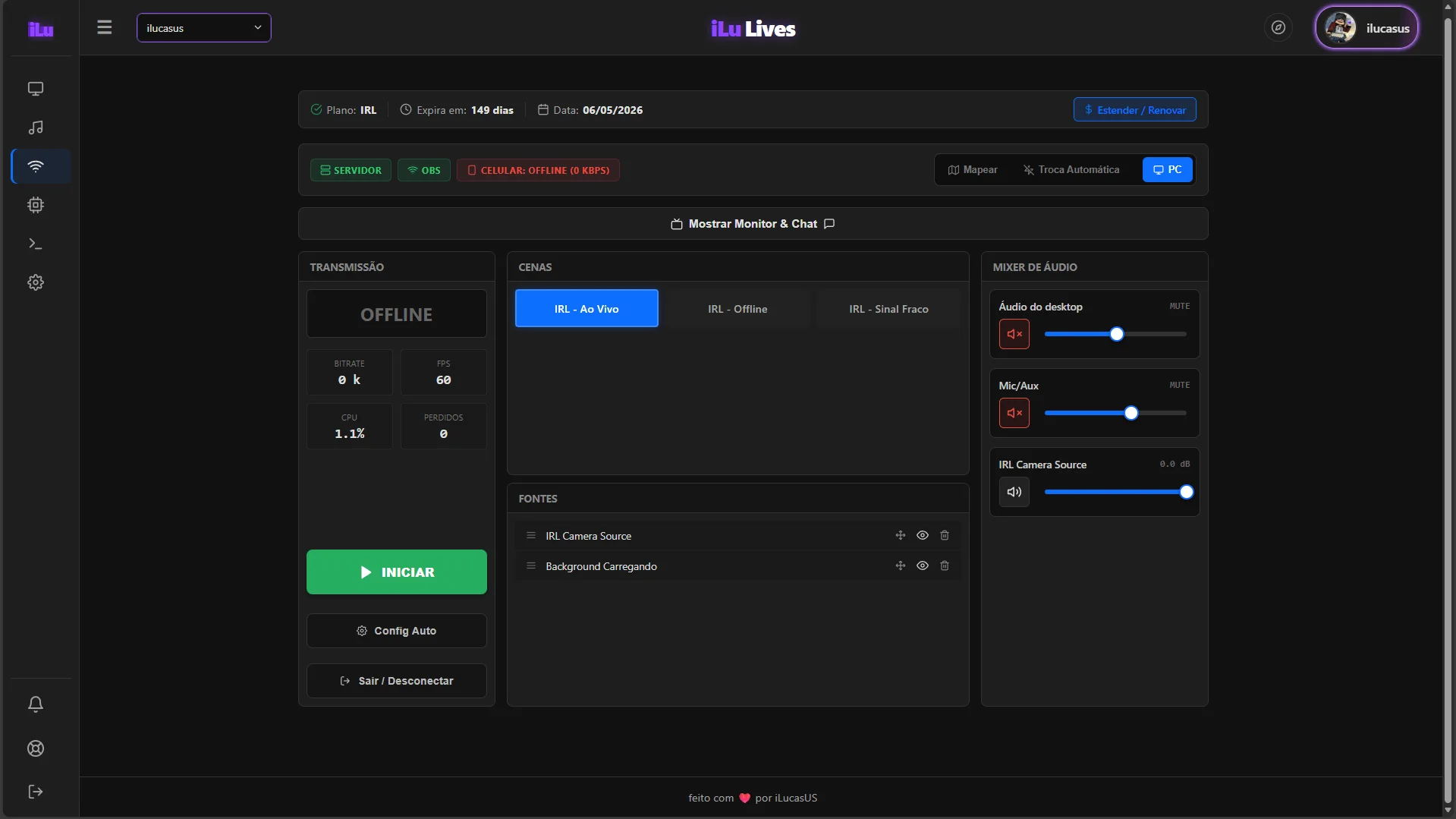The width and height of the screenshot is (1456, 819).
Task: Switch to PC mode
Action: click(x=1168, y=170)
